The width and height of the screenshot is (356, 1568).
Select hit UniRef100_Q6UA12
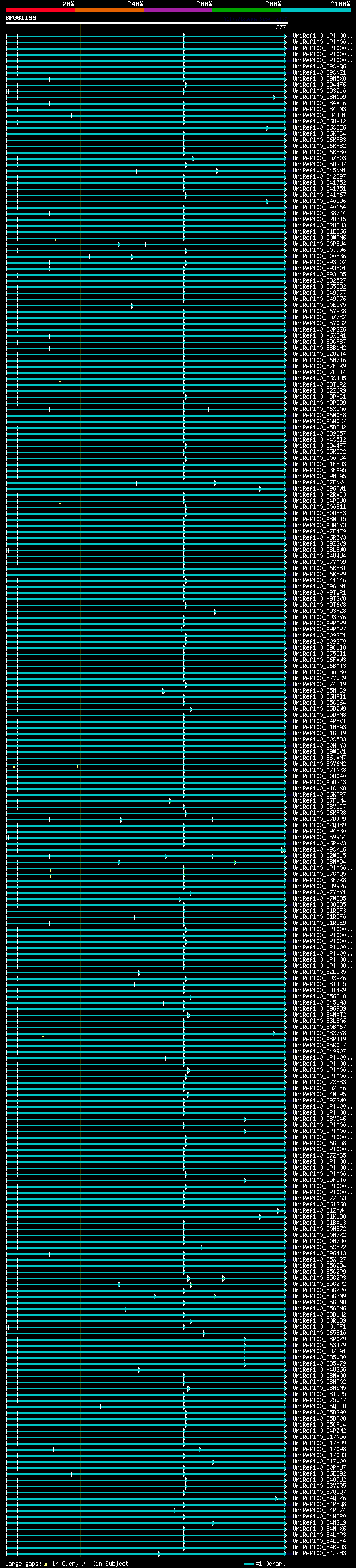pyautogui.click(x=319, y=121)
